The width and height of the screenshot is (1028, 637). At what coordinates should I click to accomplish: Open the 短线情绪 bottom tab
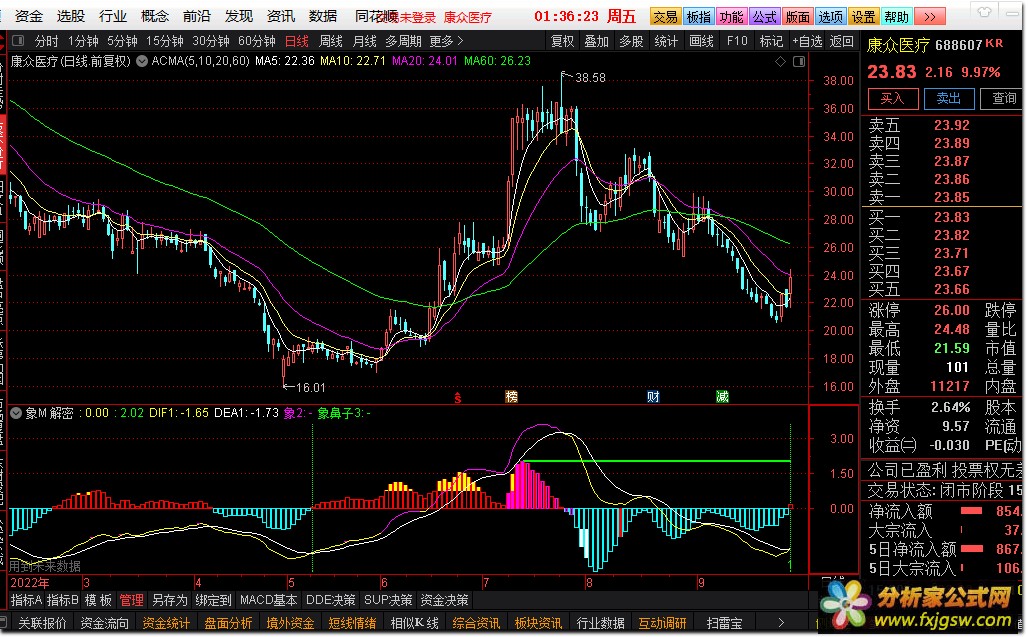[x=352, y=623]
